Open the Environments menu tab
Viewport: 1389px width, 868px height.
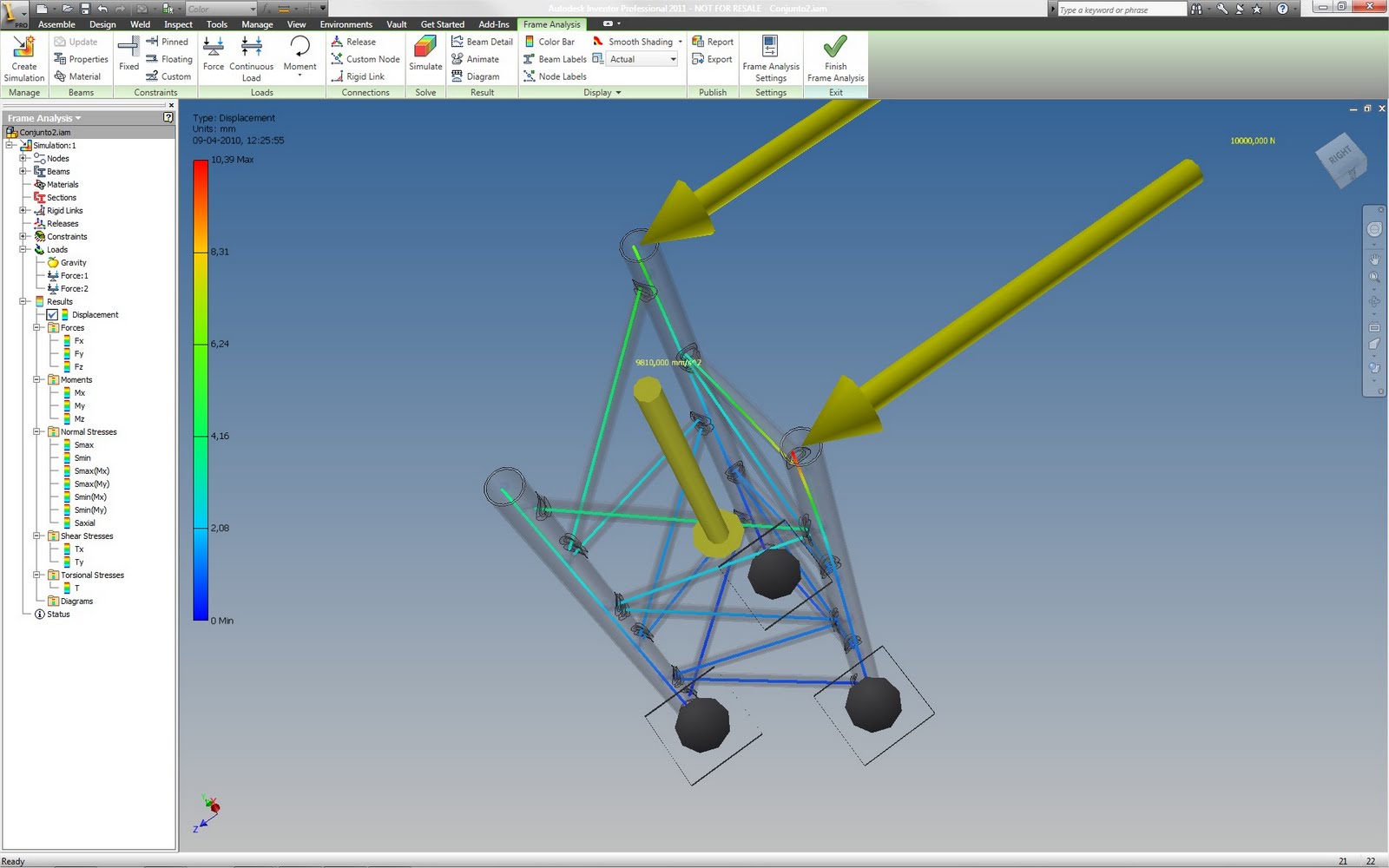[346, 24]
